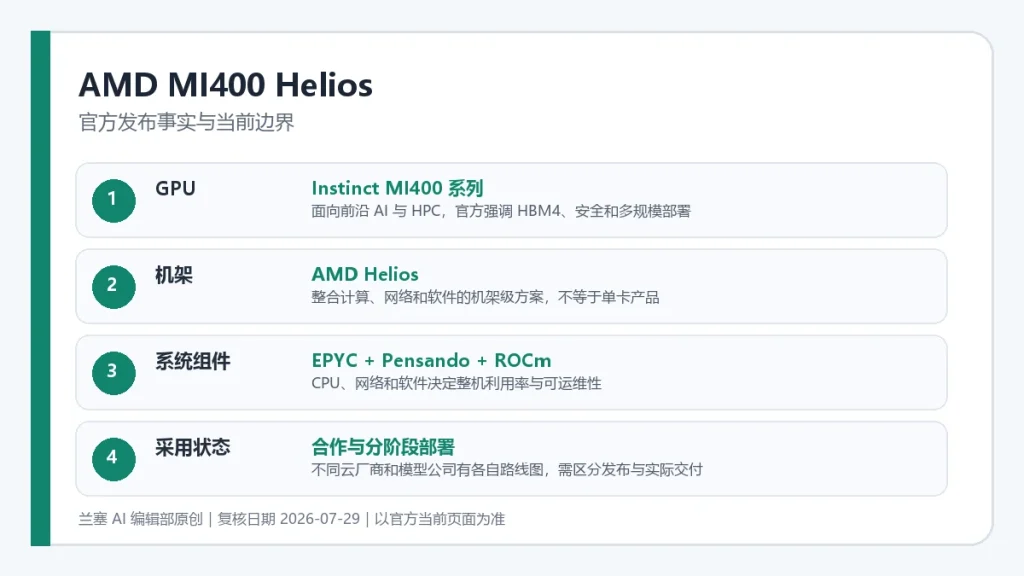Click the '系统组件' row label
Viewport: 1024px width, 576px height.
[x=193, y=361]
